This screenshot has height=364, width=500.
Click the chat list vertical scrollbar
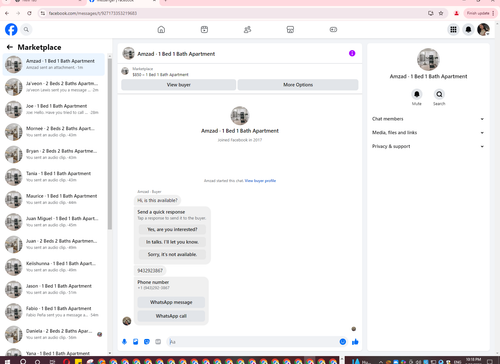click(110, 143)
